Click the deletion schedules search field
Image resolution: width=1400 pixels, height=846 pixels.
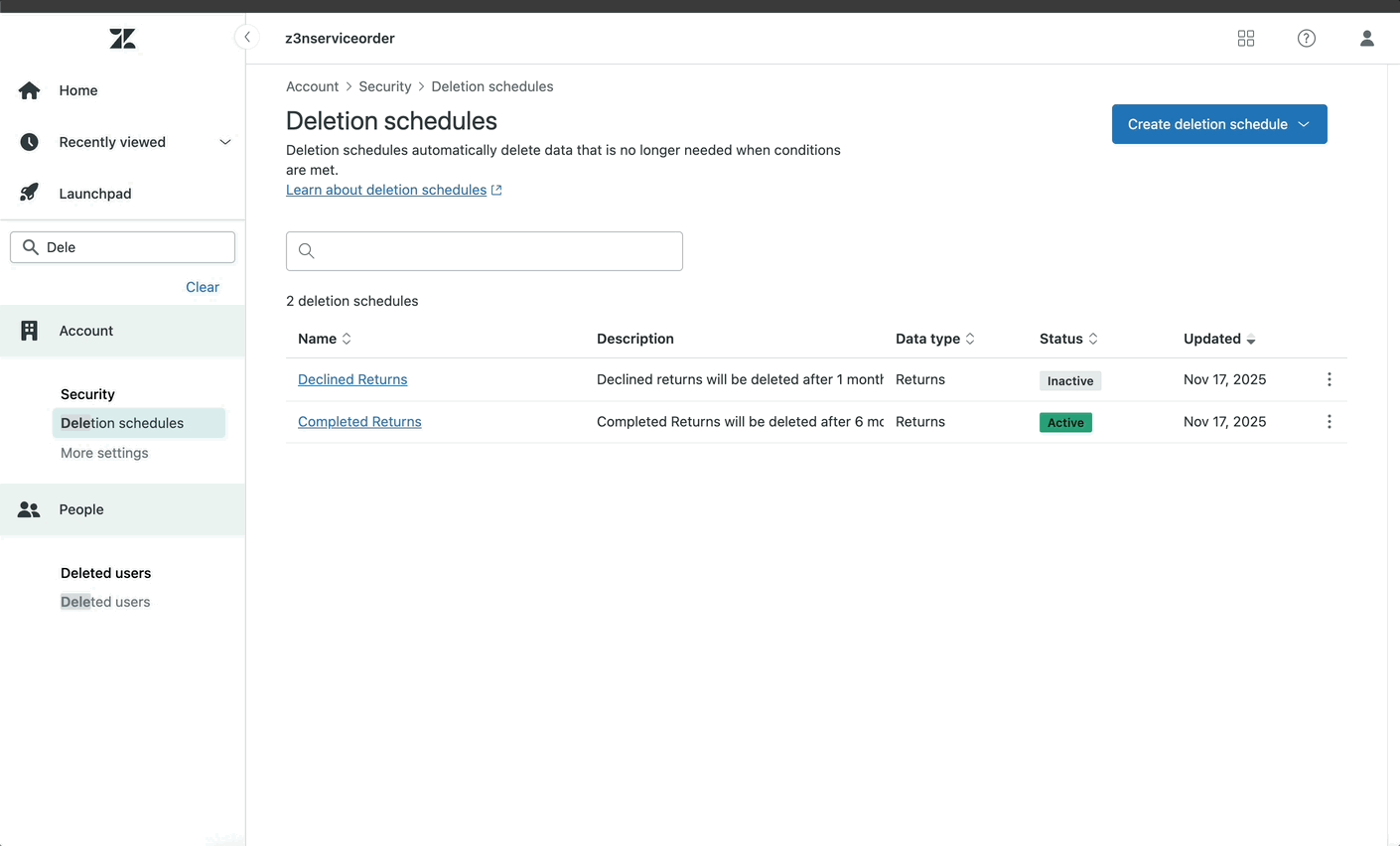pos(484,251)
